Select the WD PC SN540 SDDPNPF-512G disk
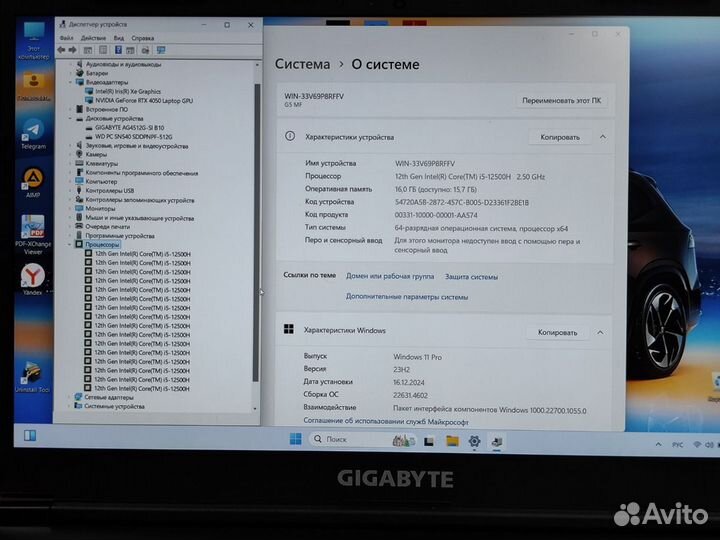This screenshot has width=720, height=540. pos(134,137)
